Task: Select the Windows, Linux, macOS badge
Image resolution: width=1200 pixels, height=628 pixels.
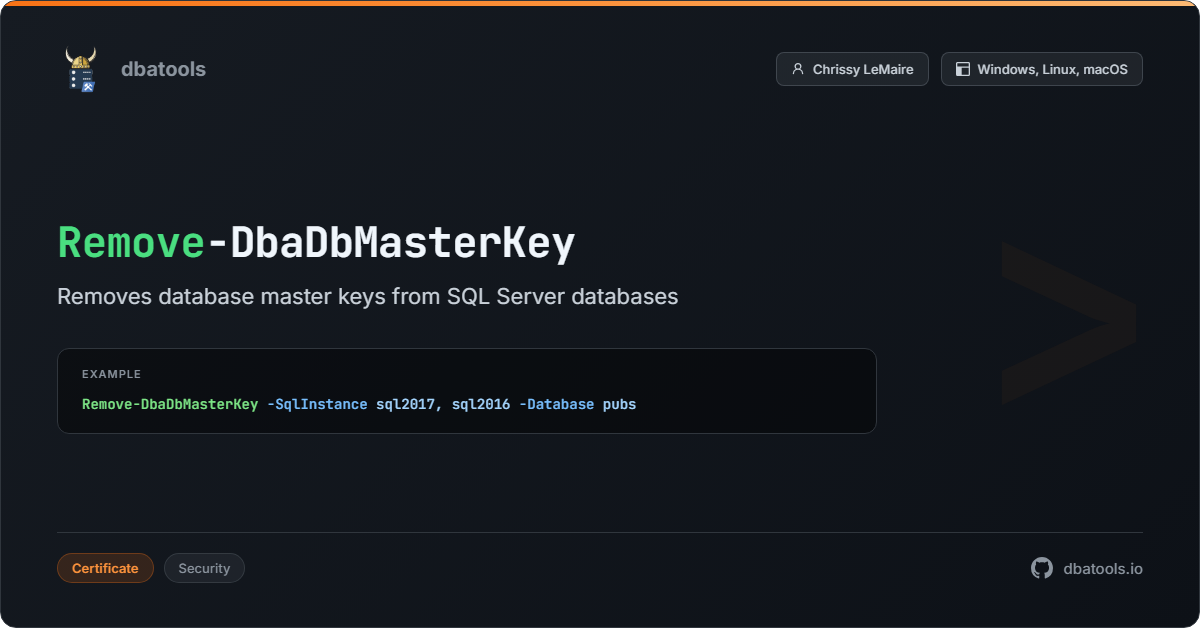Action: point(1041,69)
